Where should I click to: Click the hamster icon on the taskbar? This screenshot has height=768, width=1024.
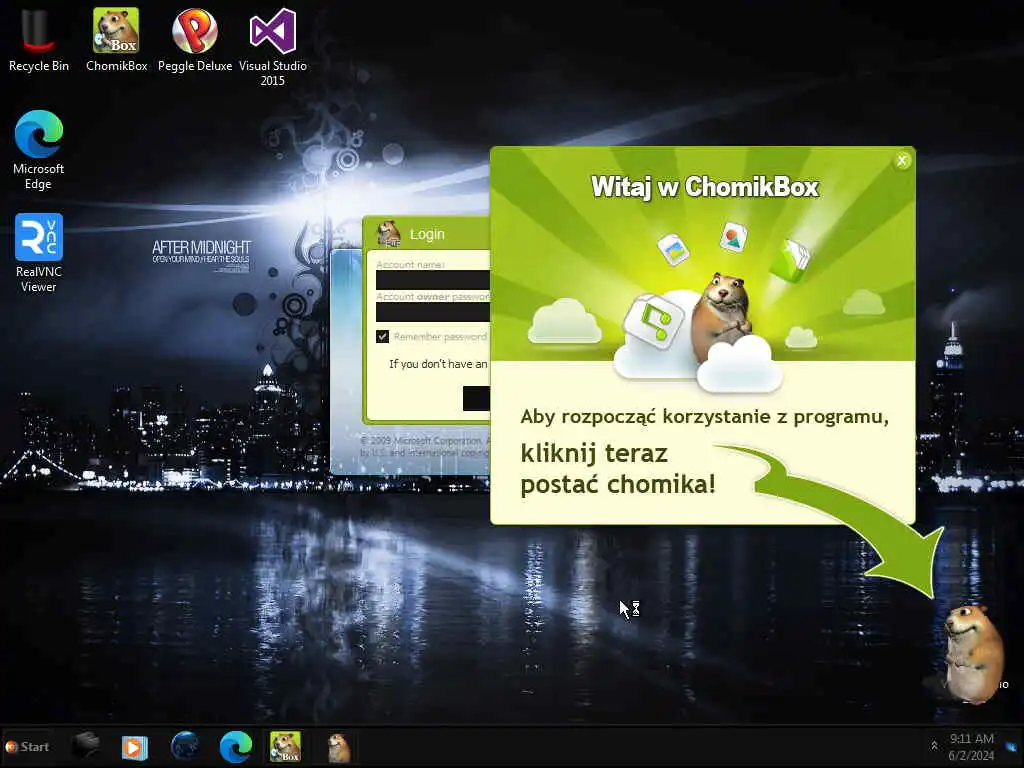(x=338, y=748)
